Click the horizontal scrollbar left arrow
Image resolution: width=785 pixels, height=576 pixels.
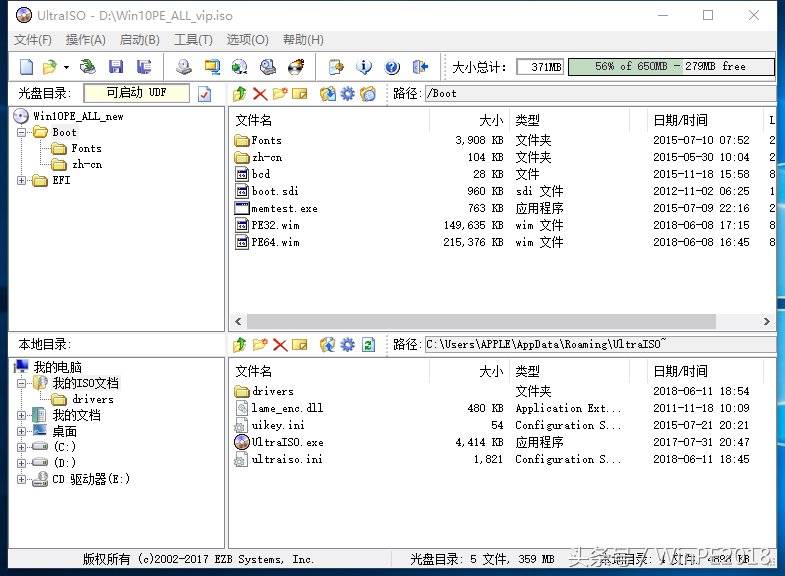tap(238, 321)
